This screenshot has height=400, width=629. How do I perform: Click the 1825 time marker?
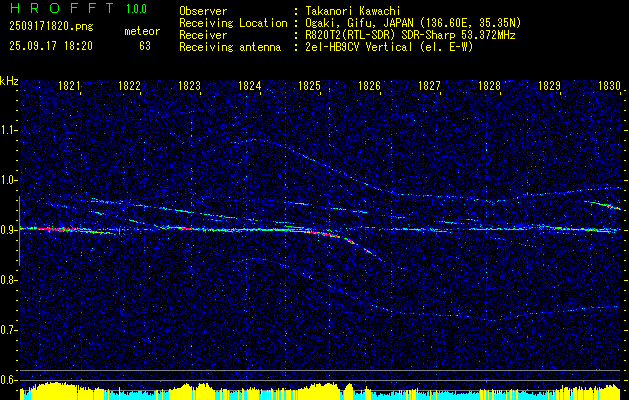click(x=309, y=85)
